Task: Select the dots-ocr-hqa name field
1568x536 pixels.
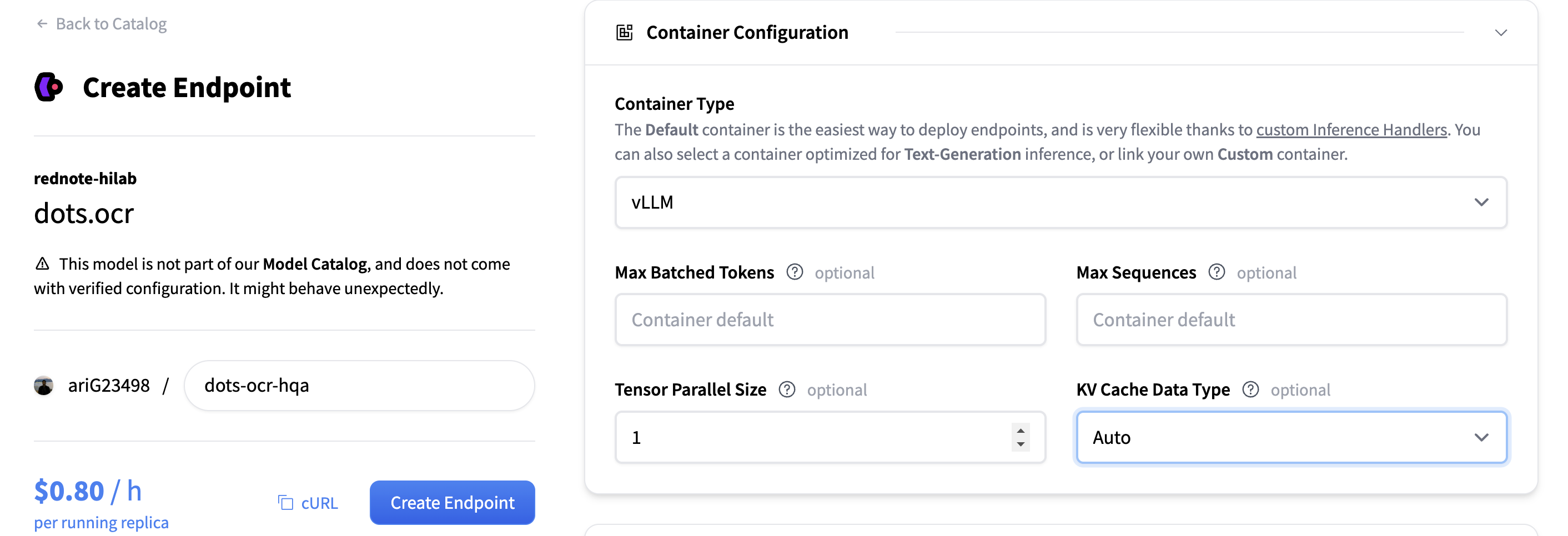Action: click(359, 385)
